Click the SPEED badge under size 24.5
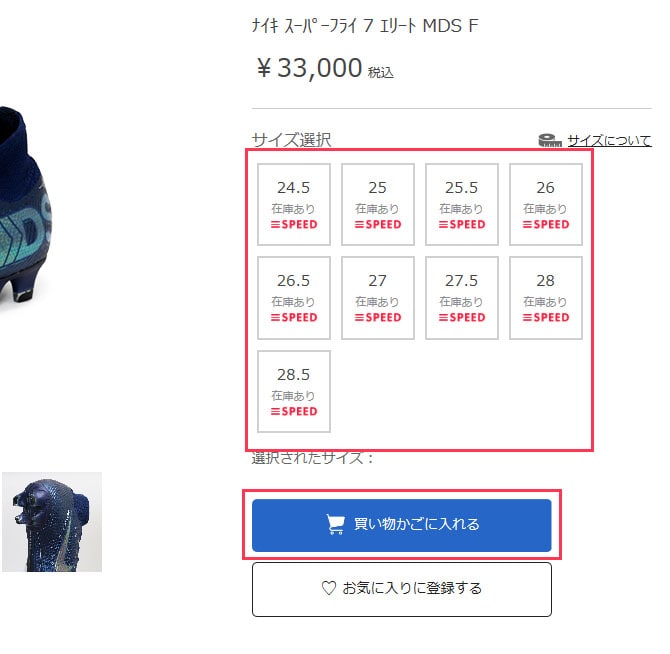Image resolution: width=670 pixels, height=654 pixels. click(294, 224)
